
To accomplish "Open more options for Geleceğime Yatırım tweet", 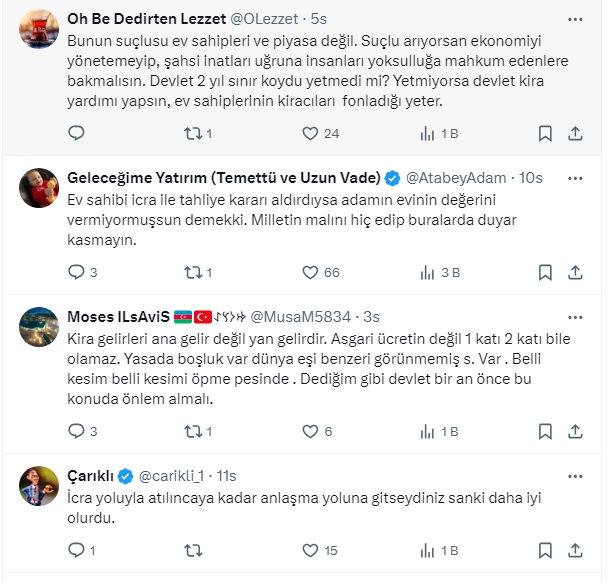I will [x=575, y=177].
